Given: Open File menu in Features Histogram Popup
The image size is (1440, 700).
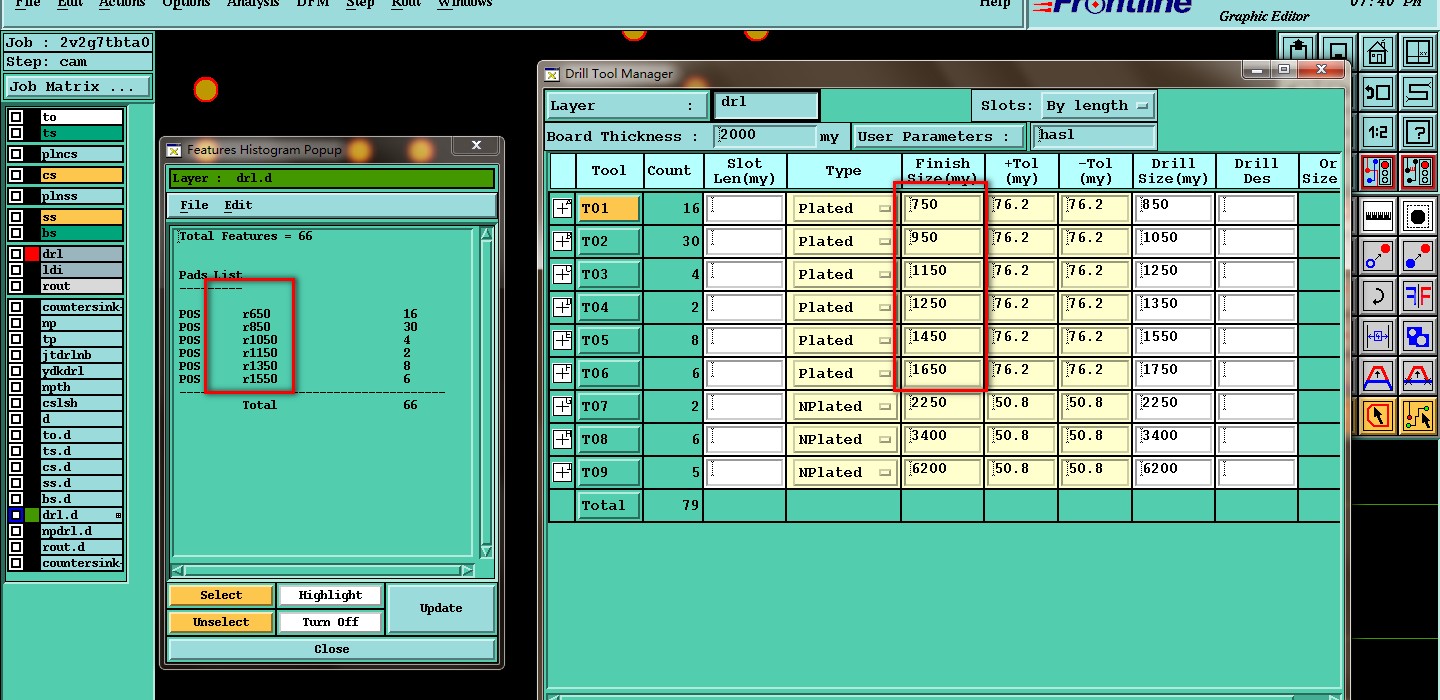Looking at the screenshot, I should pos(194,205).
